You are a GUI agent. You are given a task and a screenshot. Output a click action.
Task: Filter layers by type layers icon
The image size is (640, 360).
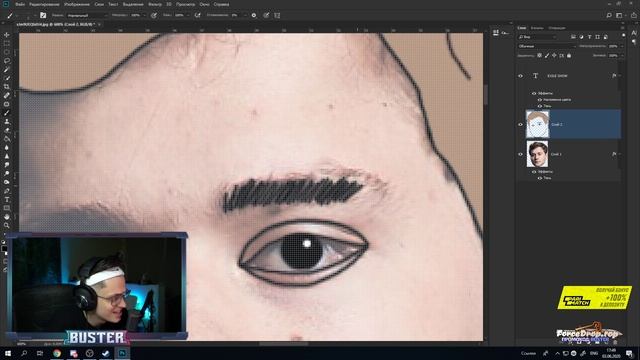[x=589, y=37]
